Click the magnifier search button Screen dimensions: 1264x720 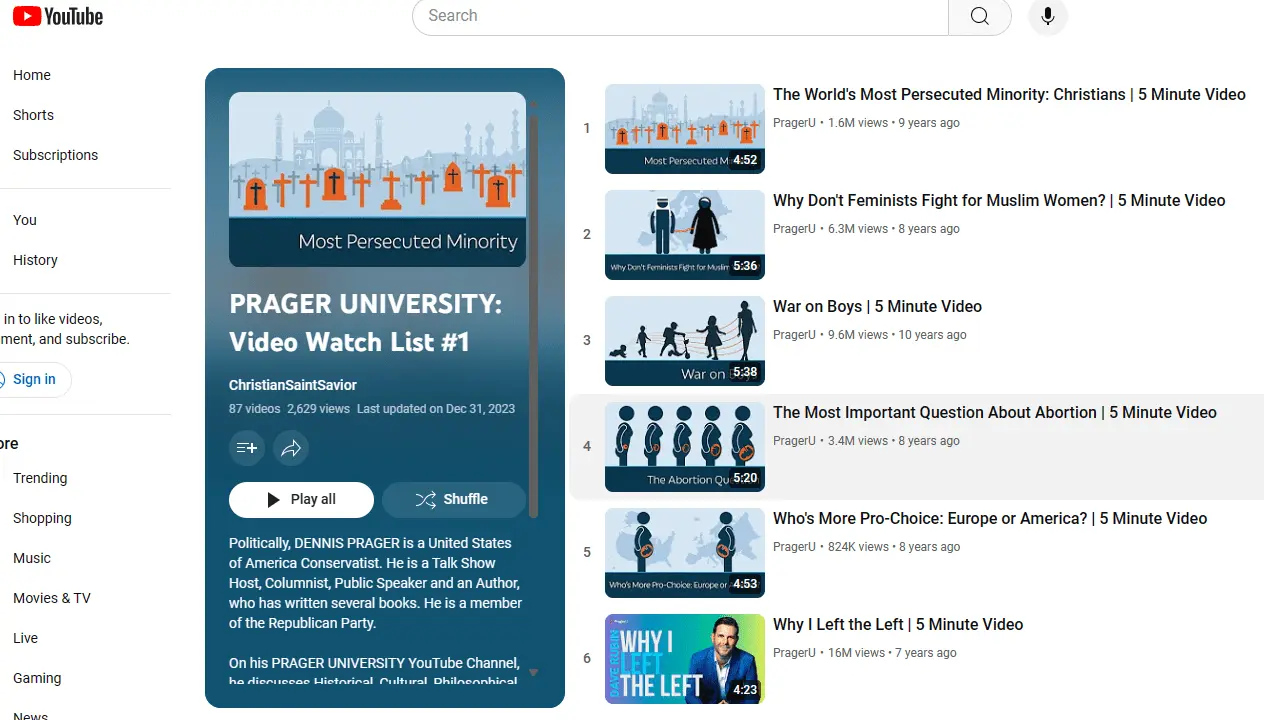979,16
